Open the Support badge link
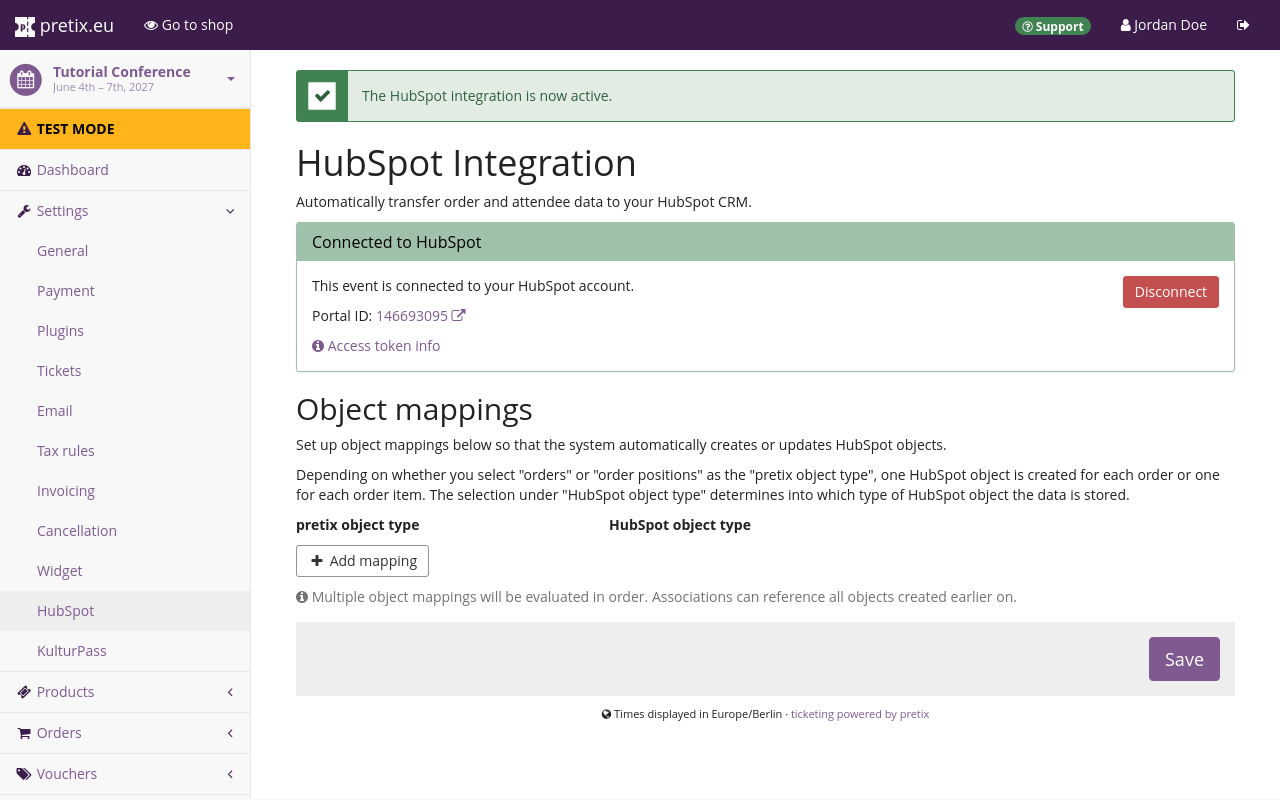 point(1052,26)
